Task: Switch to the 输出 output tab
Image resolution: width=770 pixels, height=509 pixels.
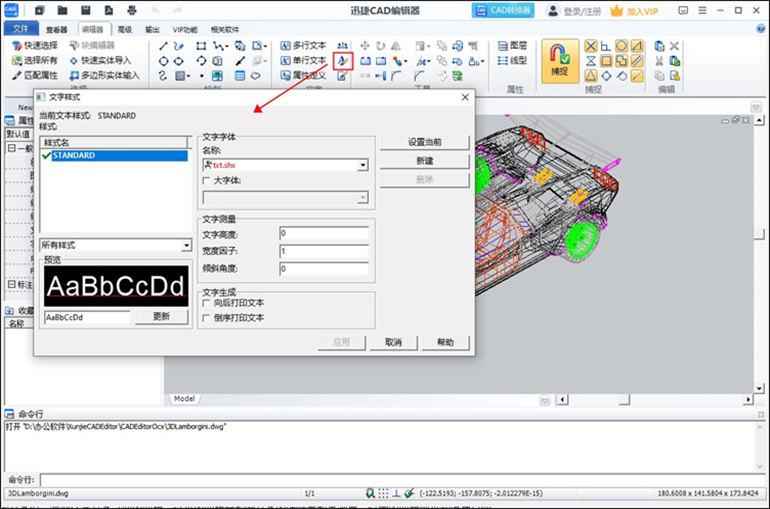Action: [152, 29]
